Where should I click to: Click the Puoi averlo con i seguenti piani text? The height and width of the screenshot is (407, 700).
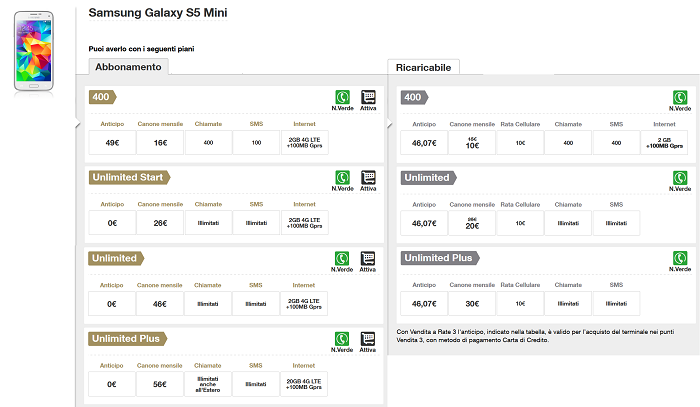tap(141, 49)
